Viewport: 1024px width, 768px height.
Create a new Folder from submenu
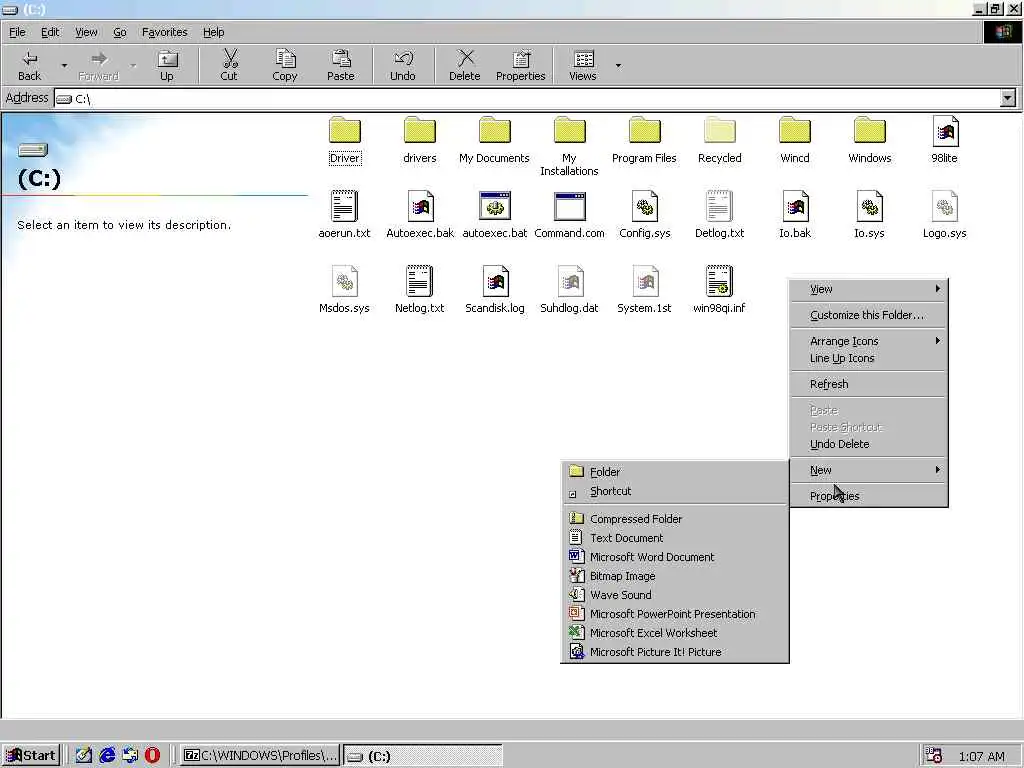[675, 472]
